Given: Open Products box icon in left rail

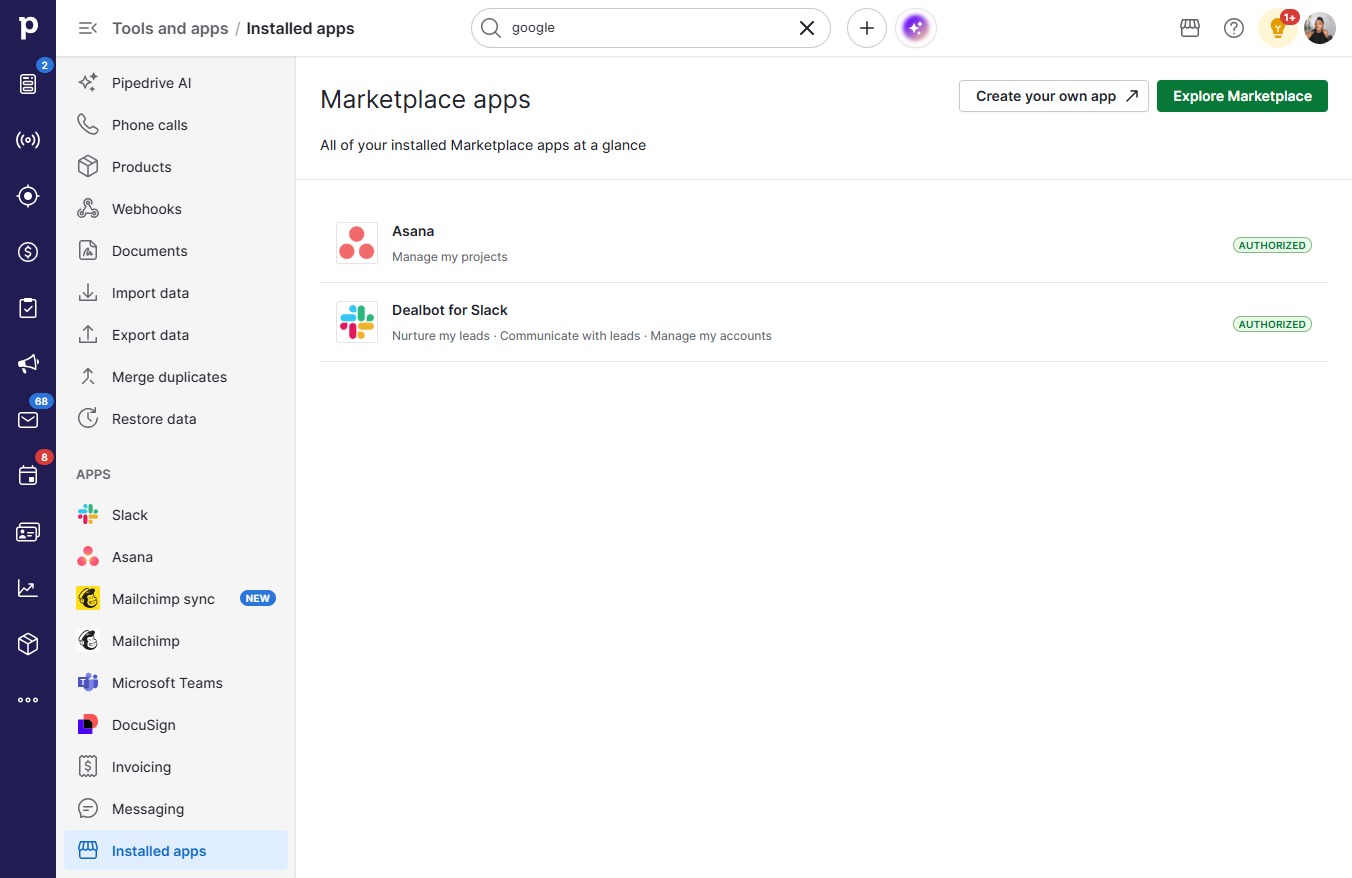Looking at the screenshot, I should click(x=28, y=644).
